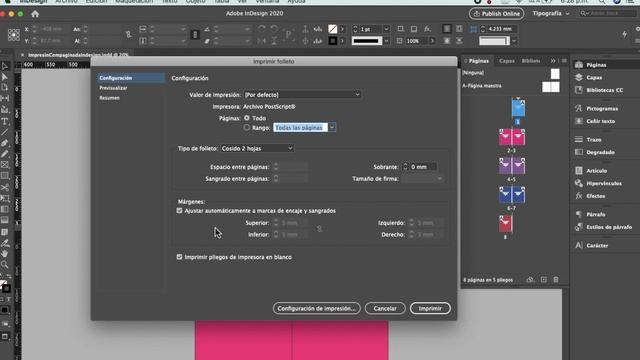Click the Sobrante stepper arrows

[405, 167]
